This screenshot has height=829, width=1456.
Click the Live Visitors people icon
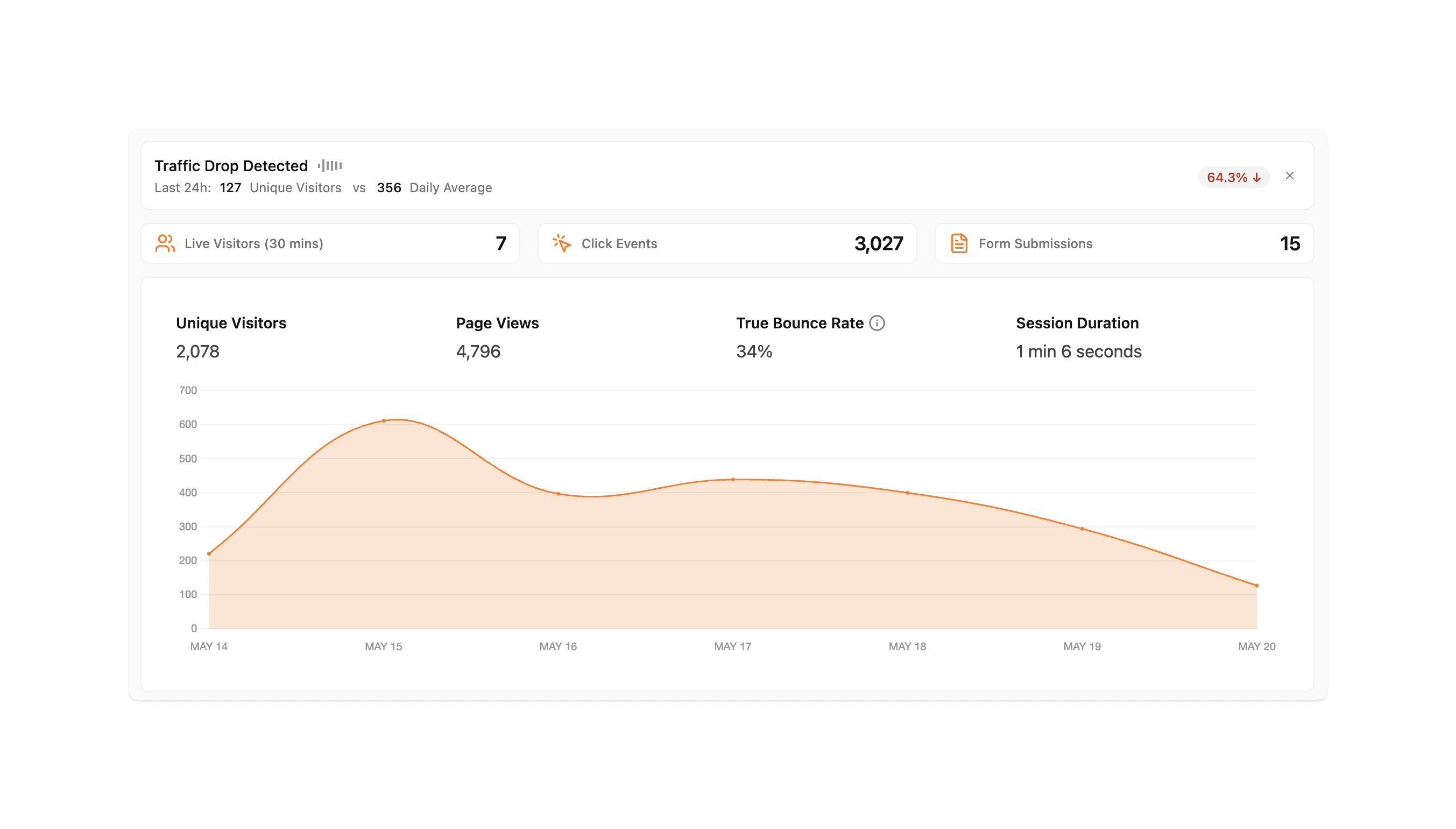click(x=165, y=243)
